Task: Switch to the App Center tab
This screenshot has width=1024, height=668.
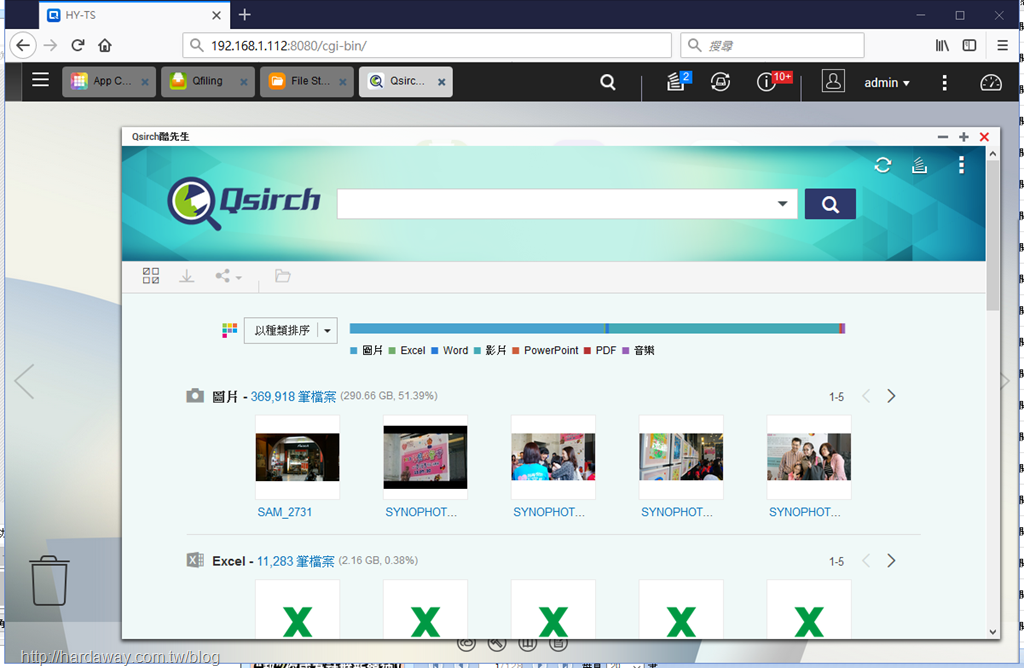Action: [108, 82]
